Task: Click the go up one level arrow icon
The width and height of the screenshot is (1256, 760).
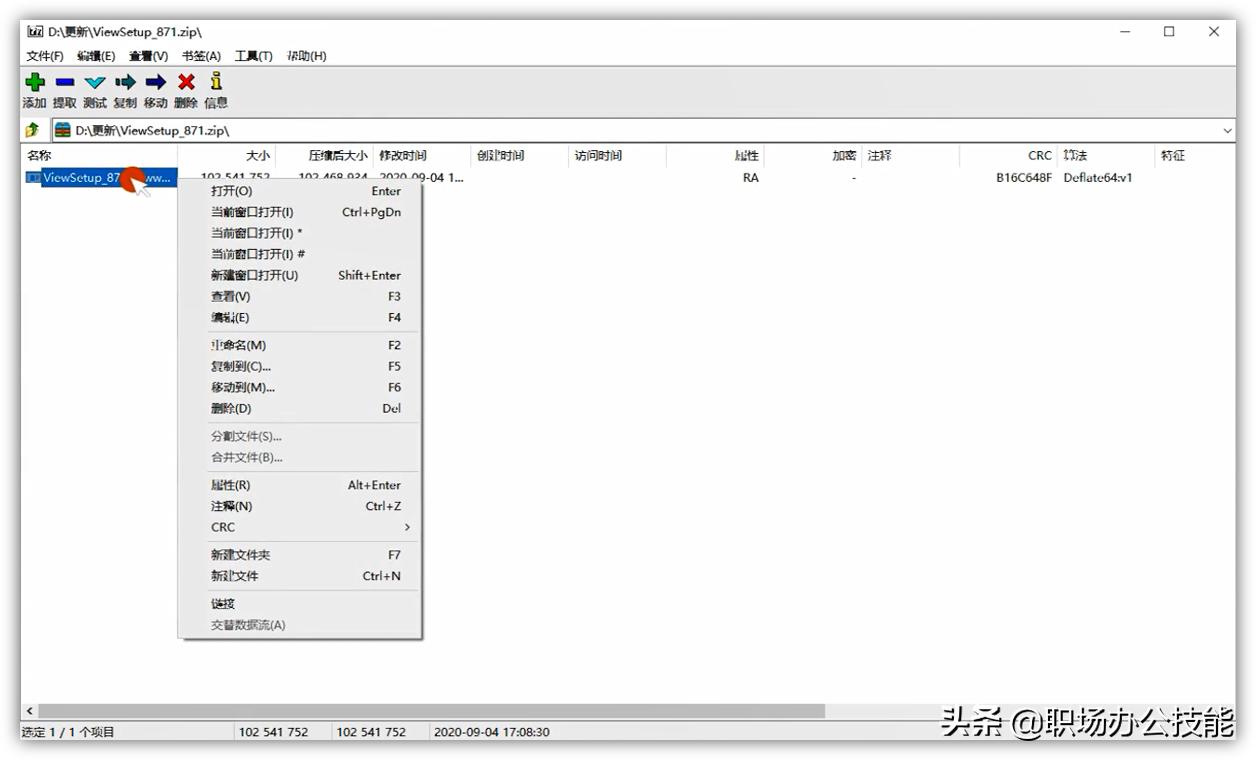Action: tap(32, 129)
